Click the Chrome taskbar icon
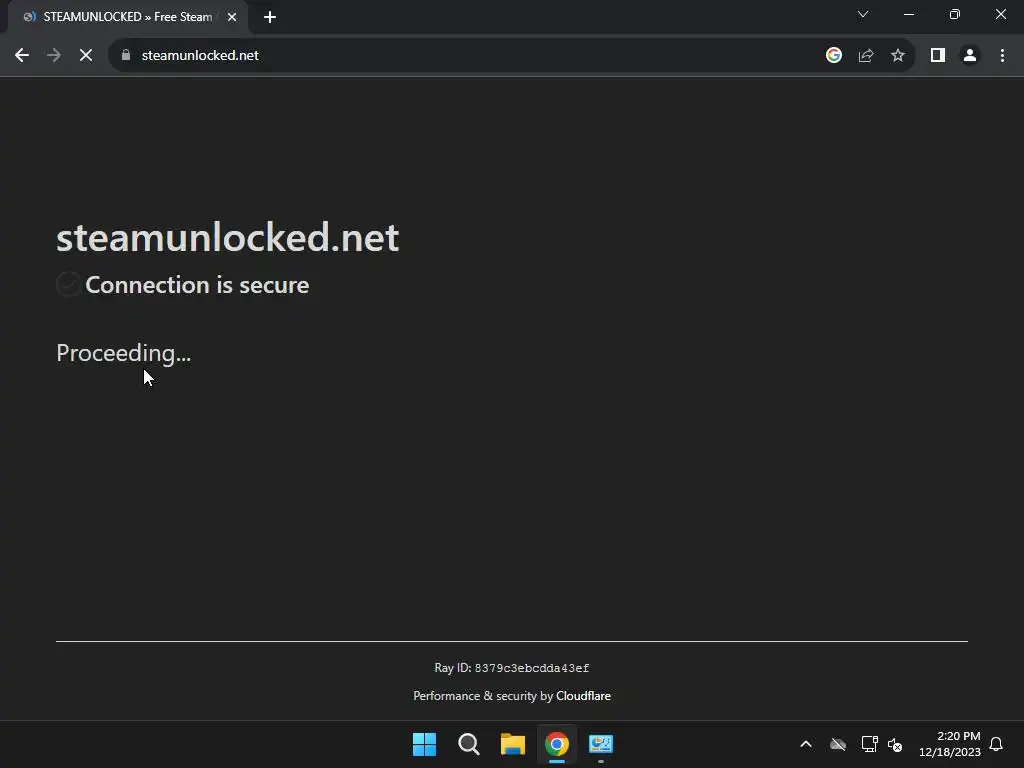Viewport: 1024px width, 768px height. tap(556, 744)
